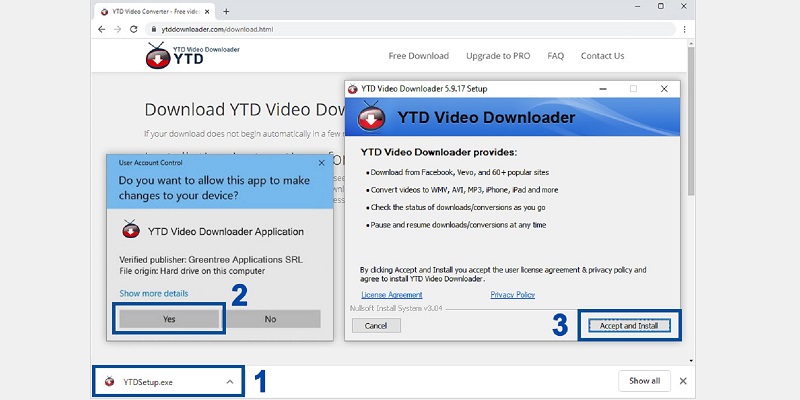Open Chrome's three-dot menu
The image size is (800, 400).
tap(685, 30)
